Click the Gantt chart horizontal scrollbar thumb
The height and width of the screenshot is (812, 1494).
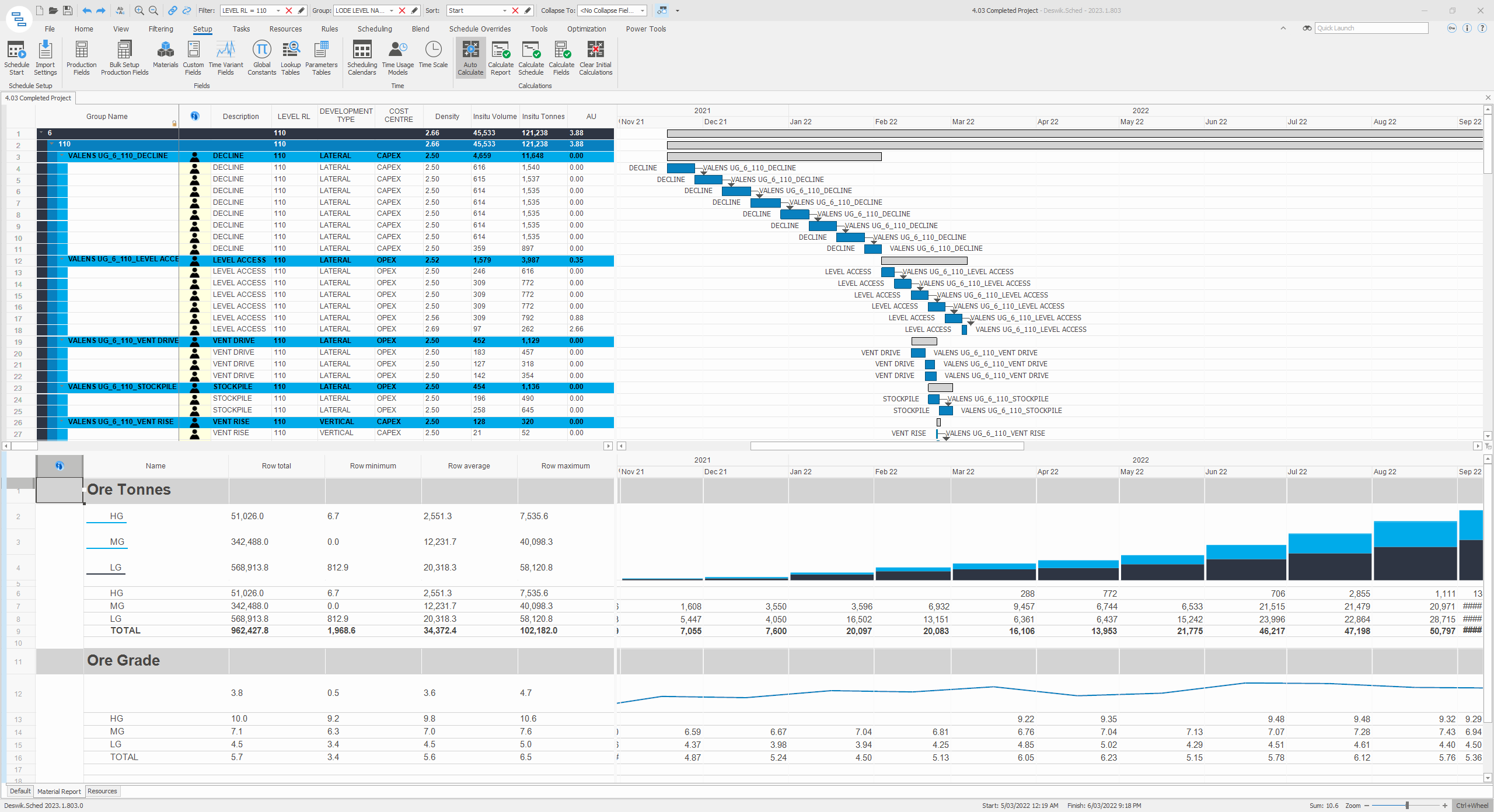coord(887,446)
